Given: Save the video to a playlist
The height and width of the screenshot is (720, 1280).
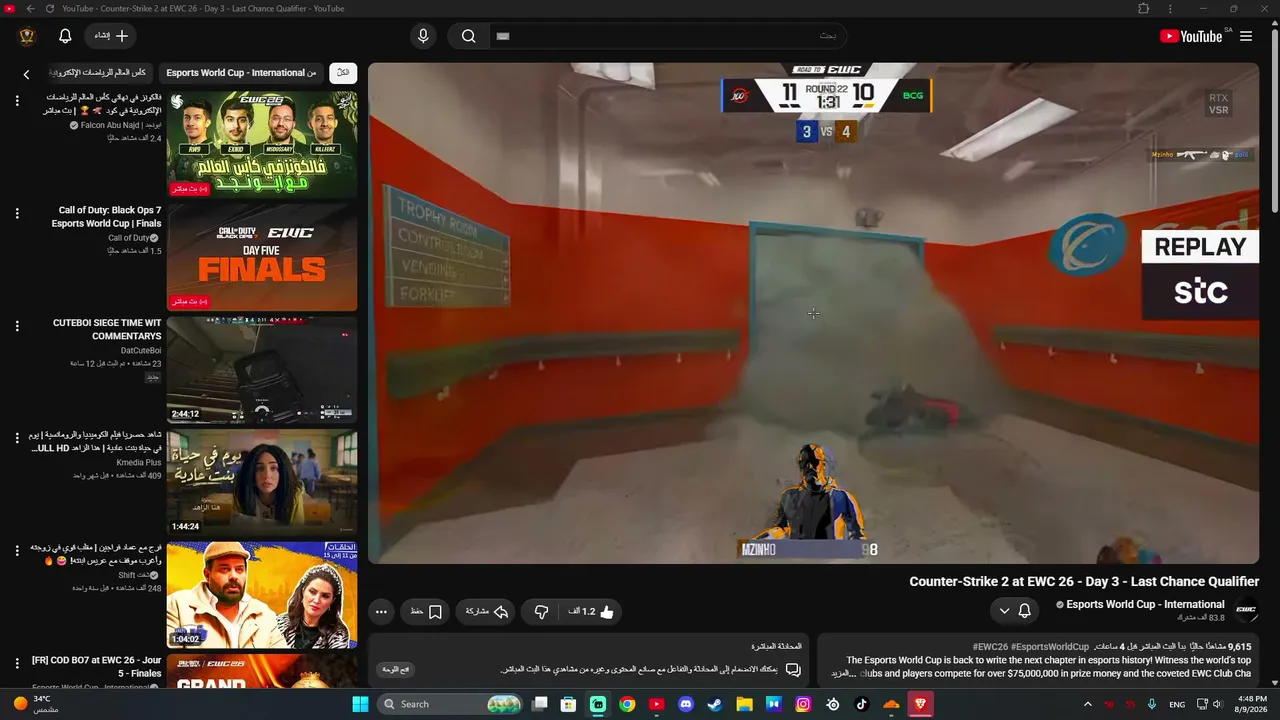Looking at the screenshot, I should 426,611.
